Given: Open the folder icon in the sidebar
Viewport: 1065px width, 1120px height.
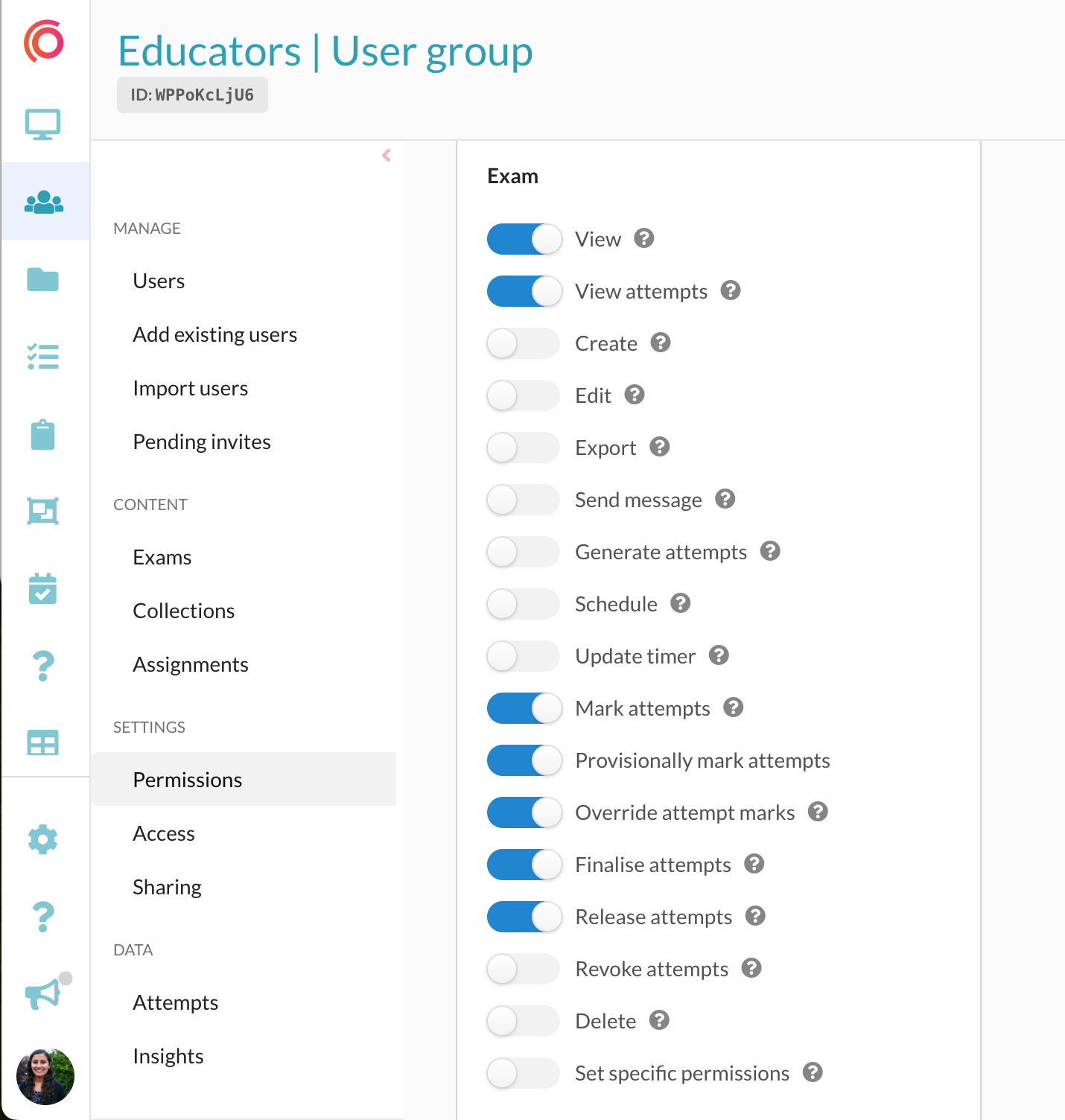Looking at the screenshot, I should (x=43, y=279).
